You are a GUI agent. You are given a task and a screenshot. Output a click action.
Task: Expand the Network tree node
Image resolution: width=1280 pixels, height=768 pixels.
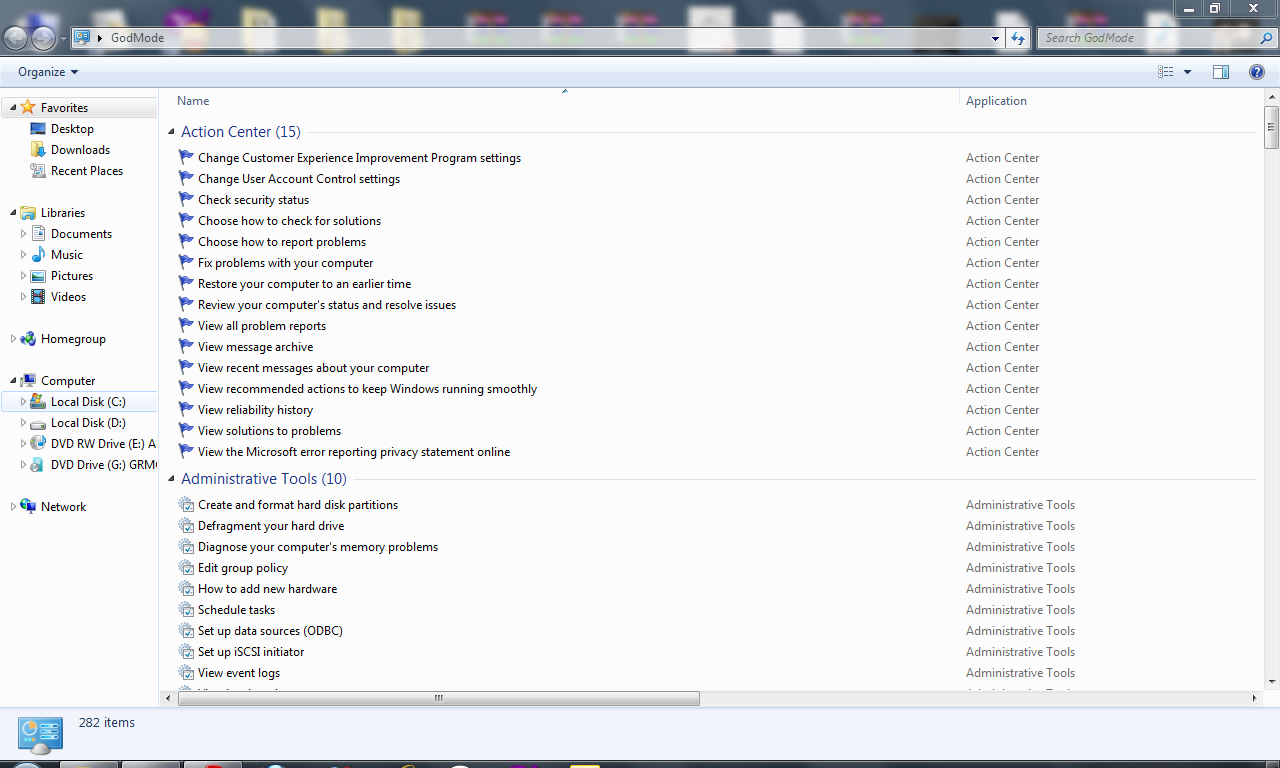coord(13,506)
